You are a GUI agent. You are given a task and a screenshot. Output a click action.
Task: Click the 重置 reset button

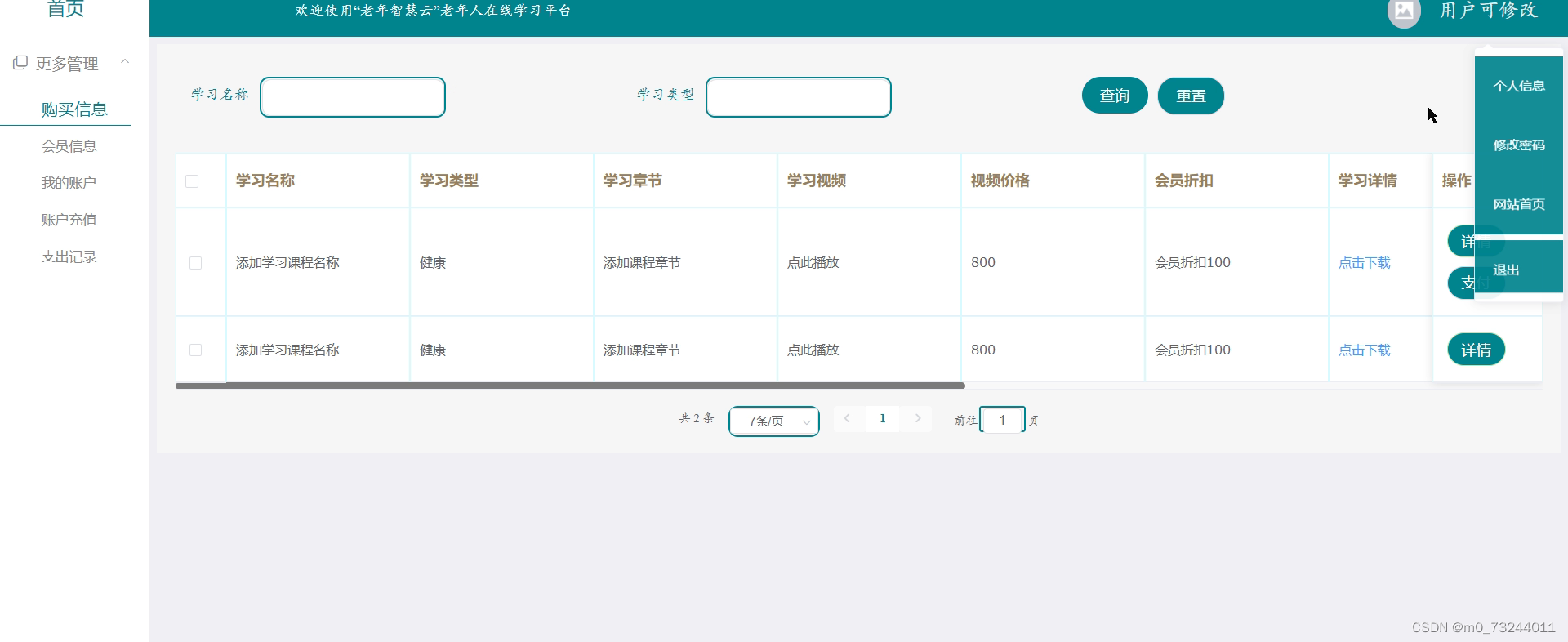tap(1191, 96)
